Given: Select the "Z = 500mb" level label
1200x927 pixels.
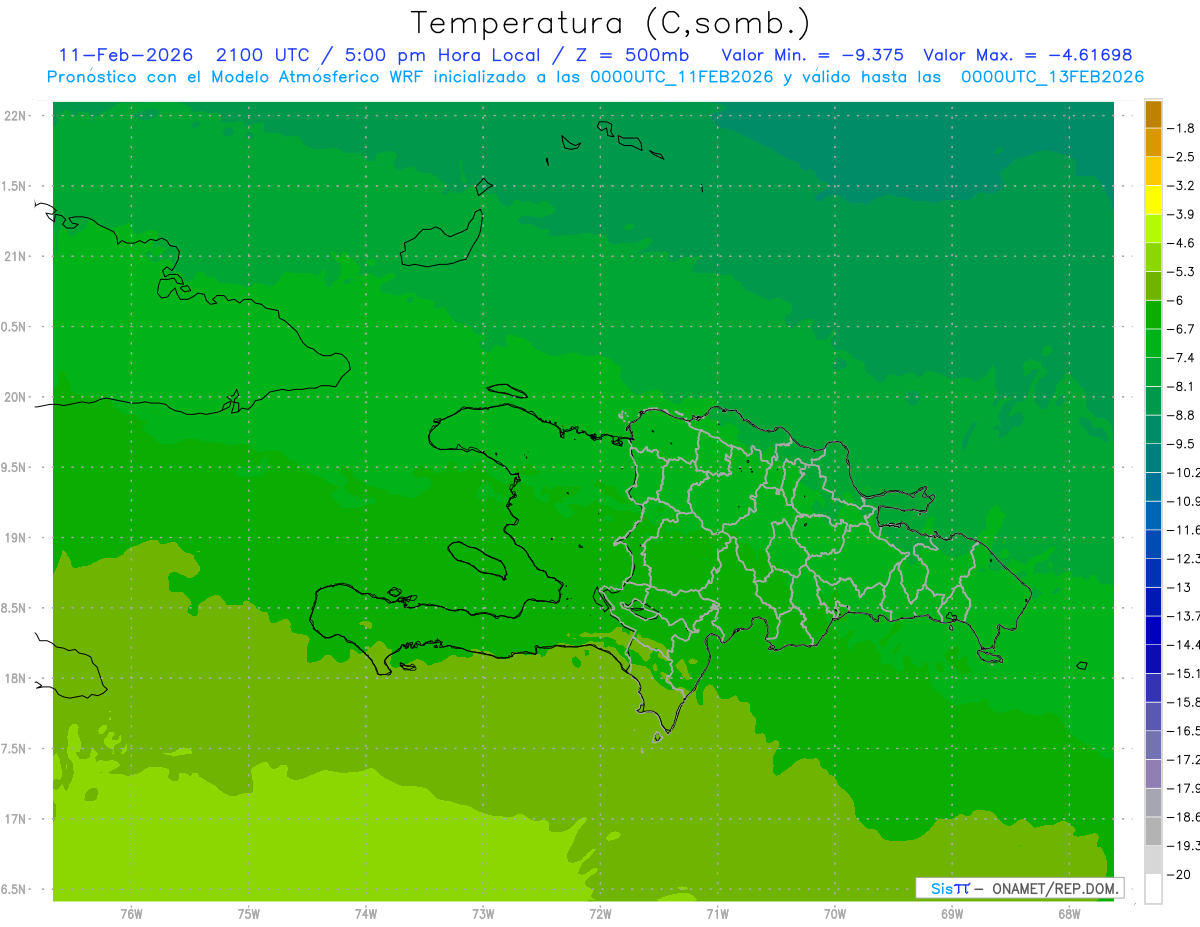Looking at the screenshot, I should coord(632,55).
